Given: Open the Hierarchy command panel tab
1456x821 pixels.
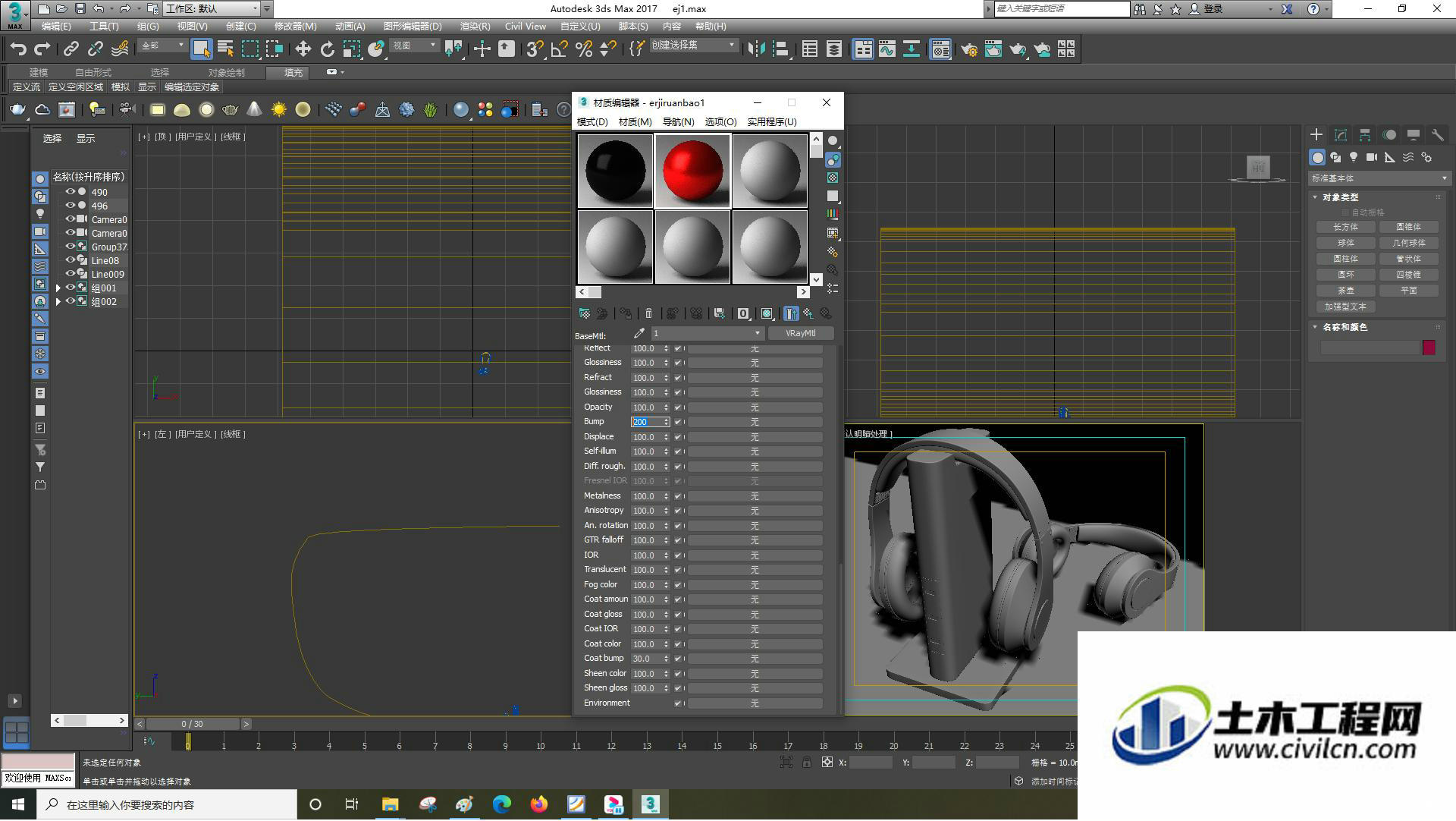Looking at the screenshot, I should tap(1365, 135).
